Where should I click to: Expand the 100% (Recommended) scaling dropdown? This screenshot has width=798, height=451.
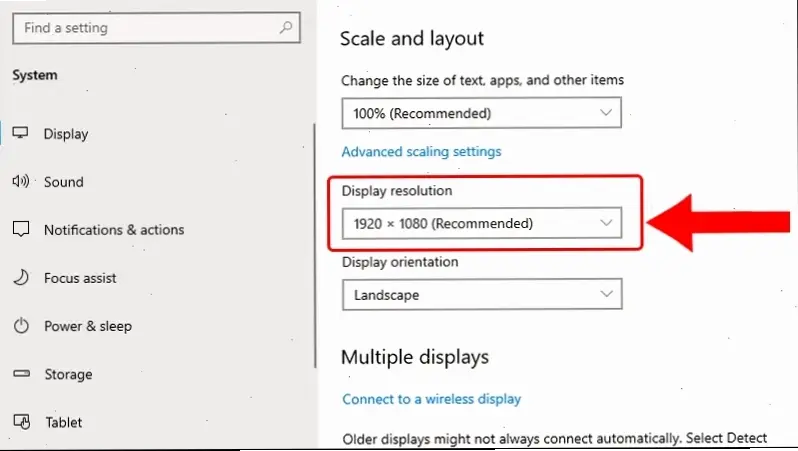[481, 112]
